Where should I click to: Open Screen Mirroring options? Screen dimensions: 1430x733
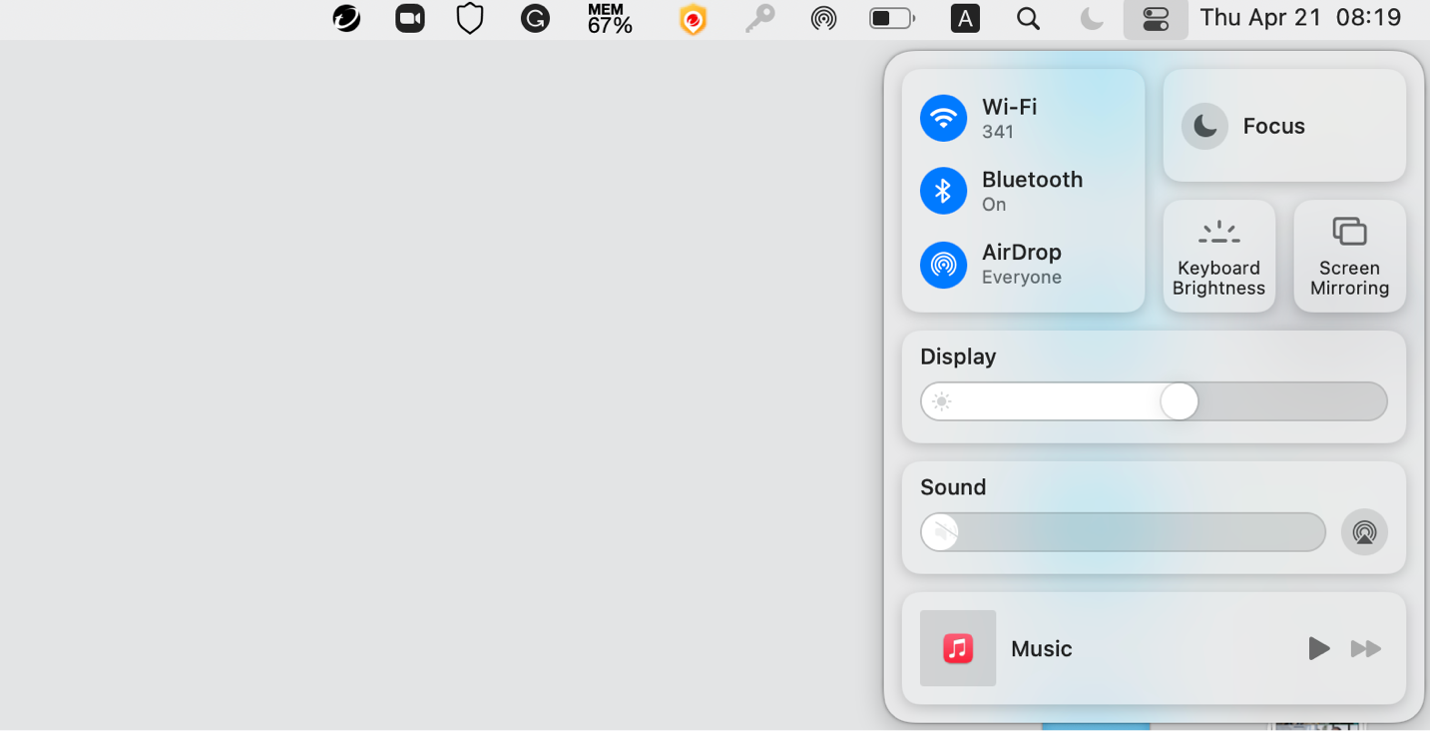[x=1349, y=256]
